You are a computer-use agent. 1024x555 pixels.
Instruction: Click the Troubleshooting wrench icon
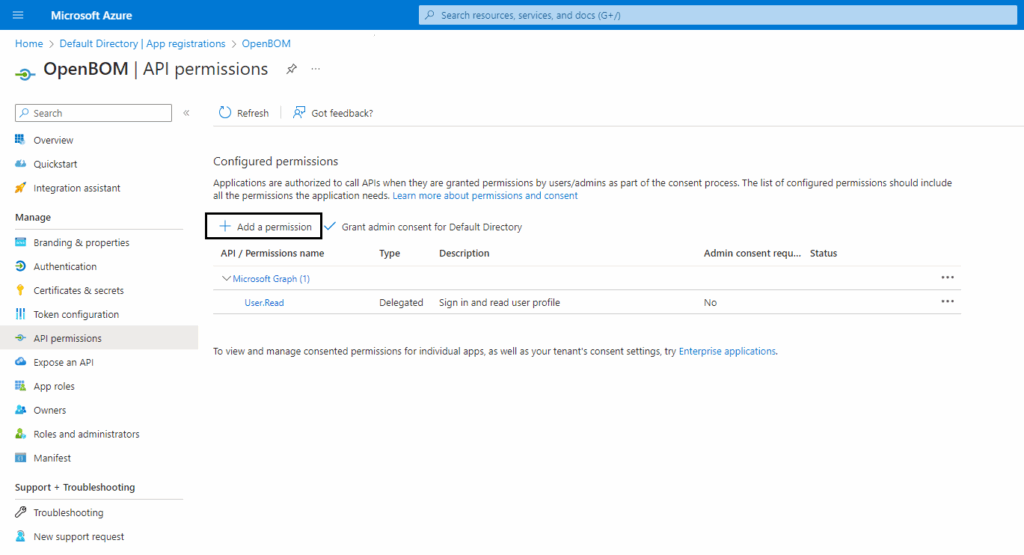[20, 512]
